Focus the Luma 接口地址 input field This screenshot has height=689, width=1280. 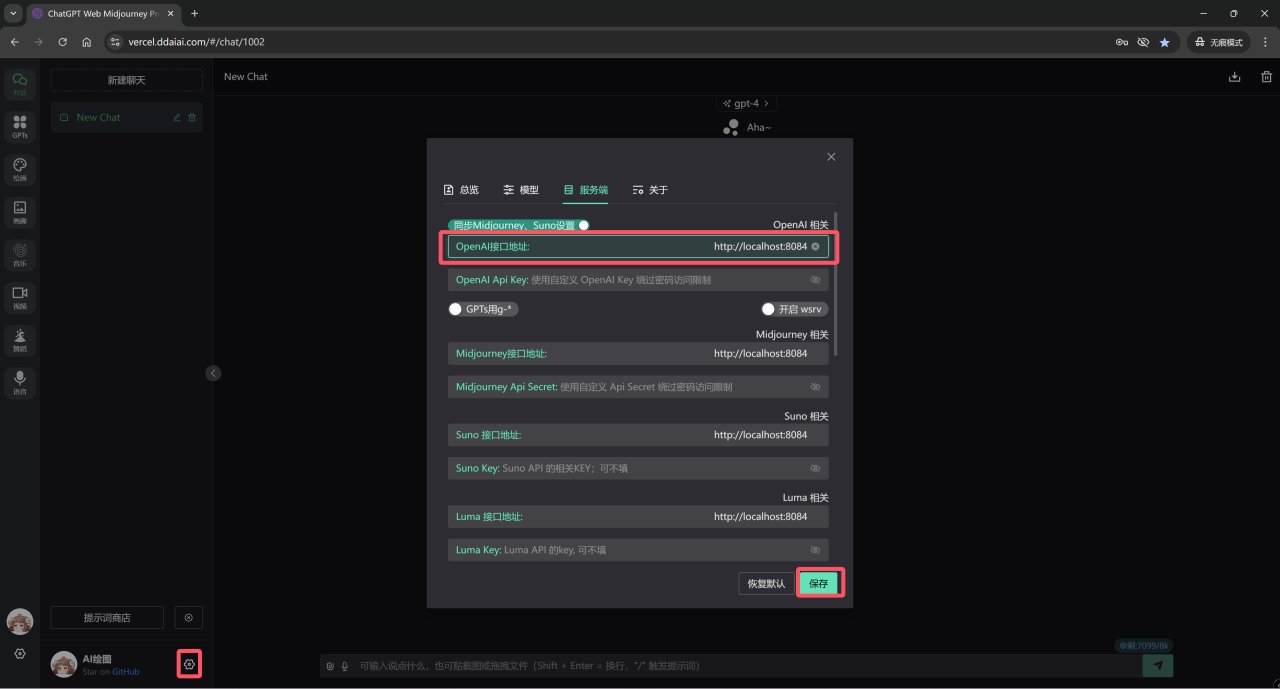coord(638,517)
